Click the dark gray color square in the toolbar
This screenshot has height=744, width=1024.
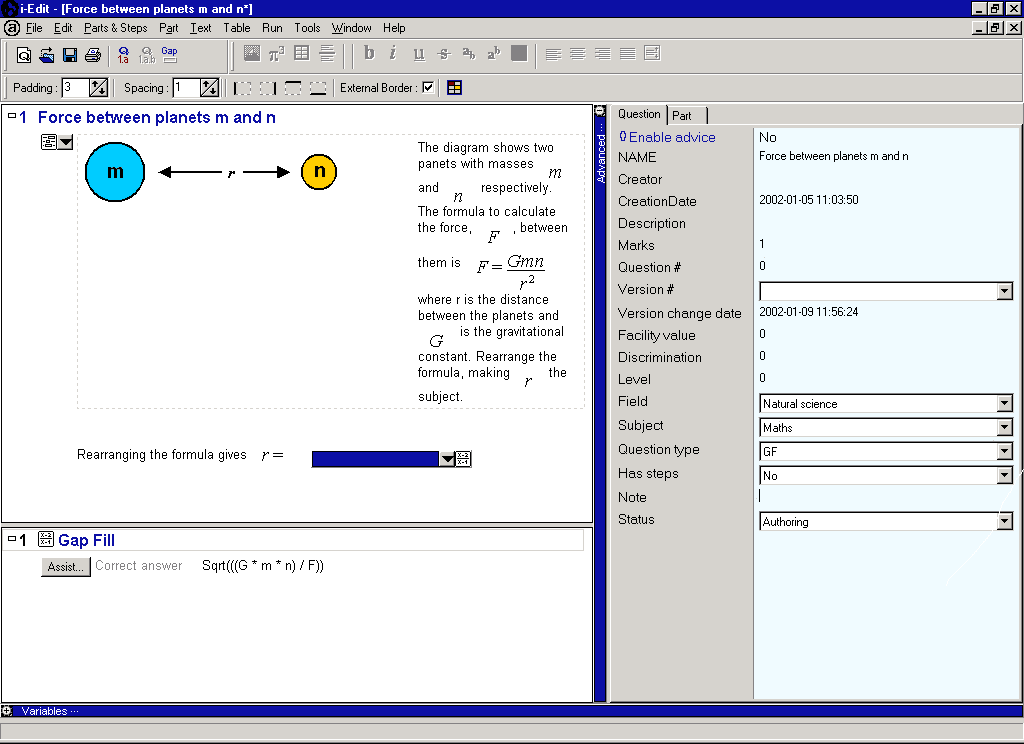[x=518, y=54]
